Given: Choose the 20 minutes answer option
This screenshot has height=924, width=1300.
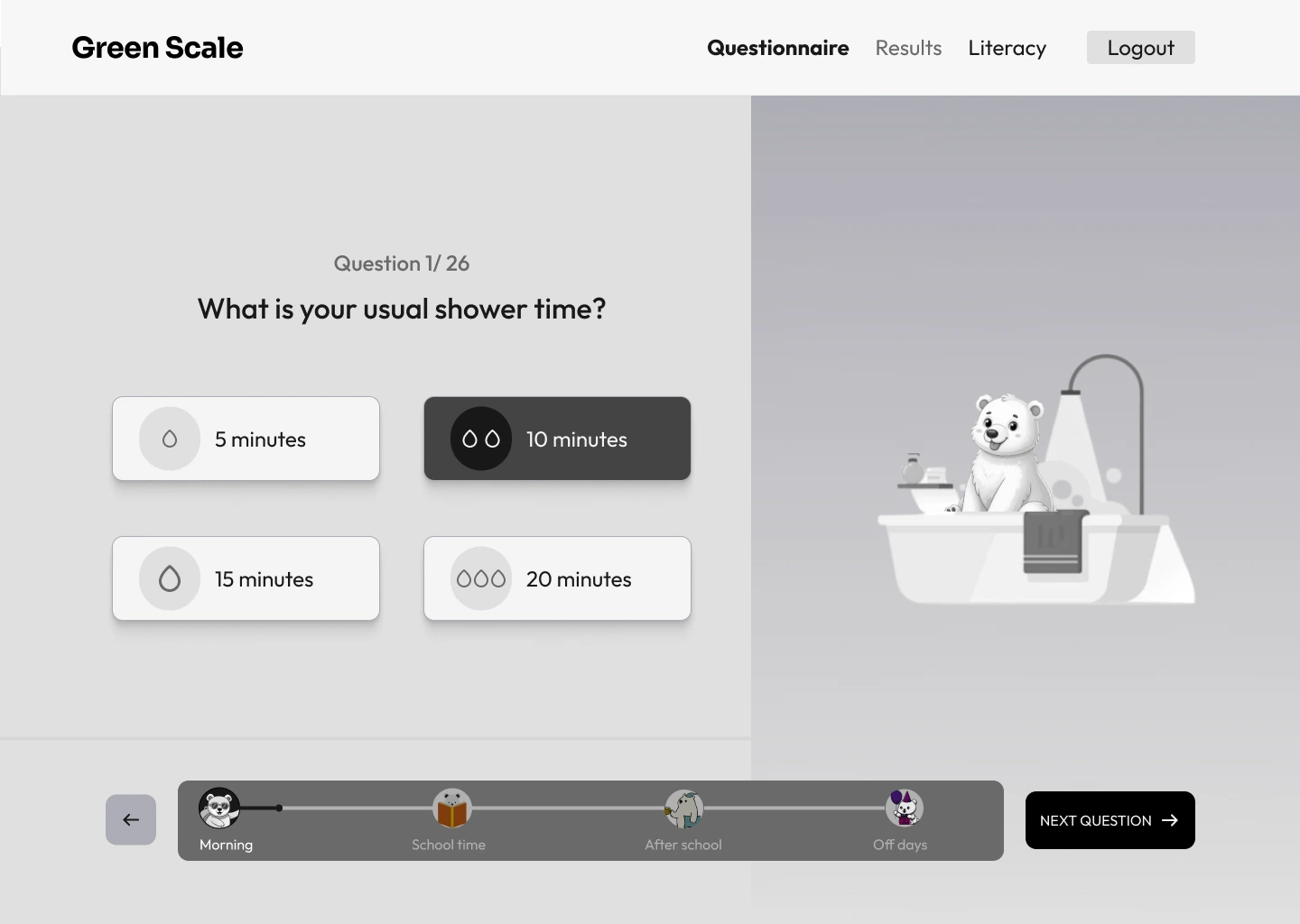Looking at the screenshot, I should (x=557, y=578).
